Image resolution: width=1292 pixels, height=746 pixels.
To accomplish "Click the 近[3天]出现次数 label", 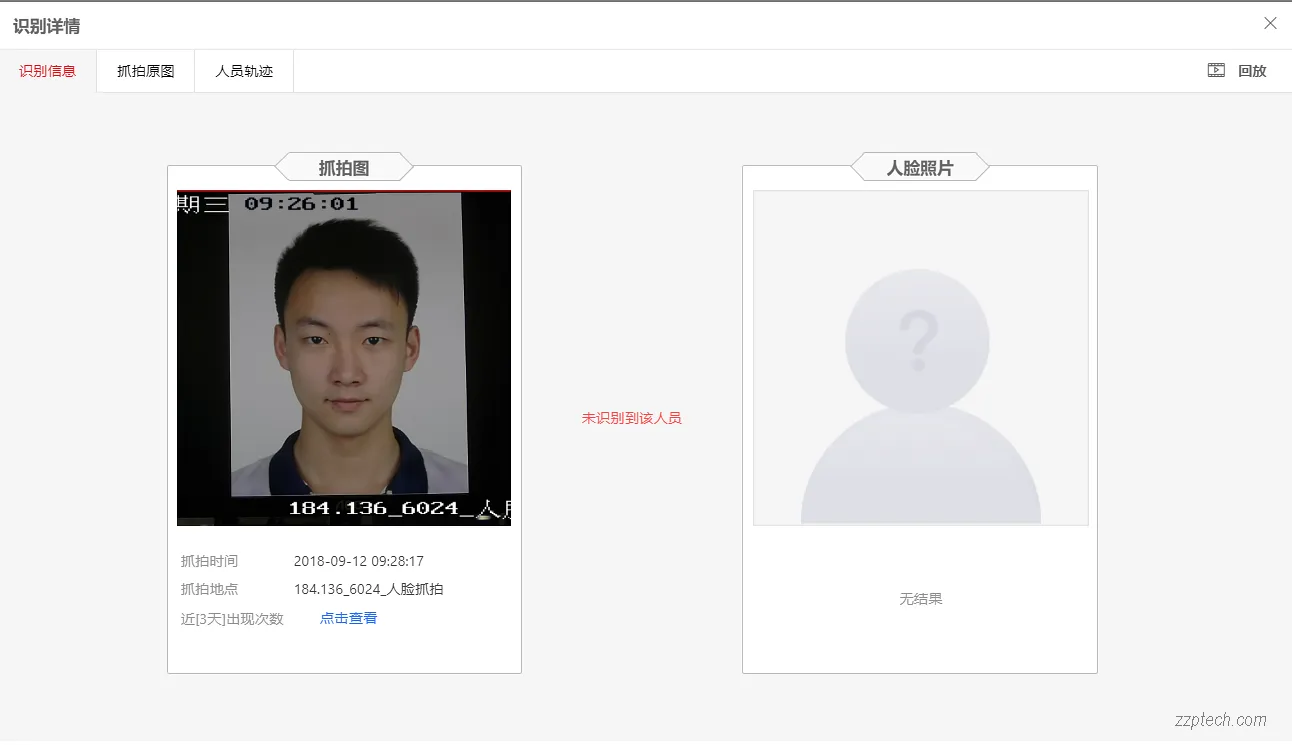I will (232, 618).
